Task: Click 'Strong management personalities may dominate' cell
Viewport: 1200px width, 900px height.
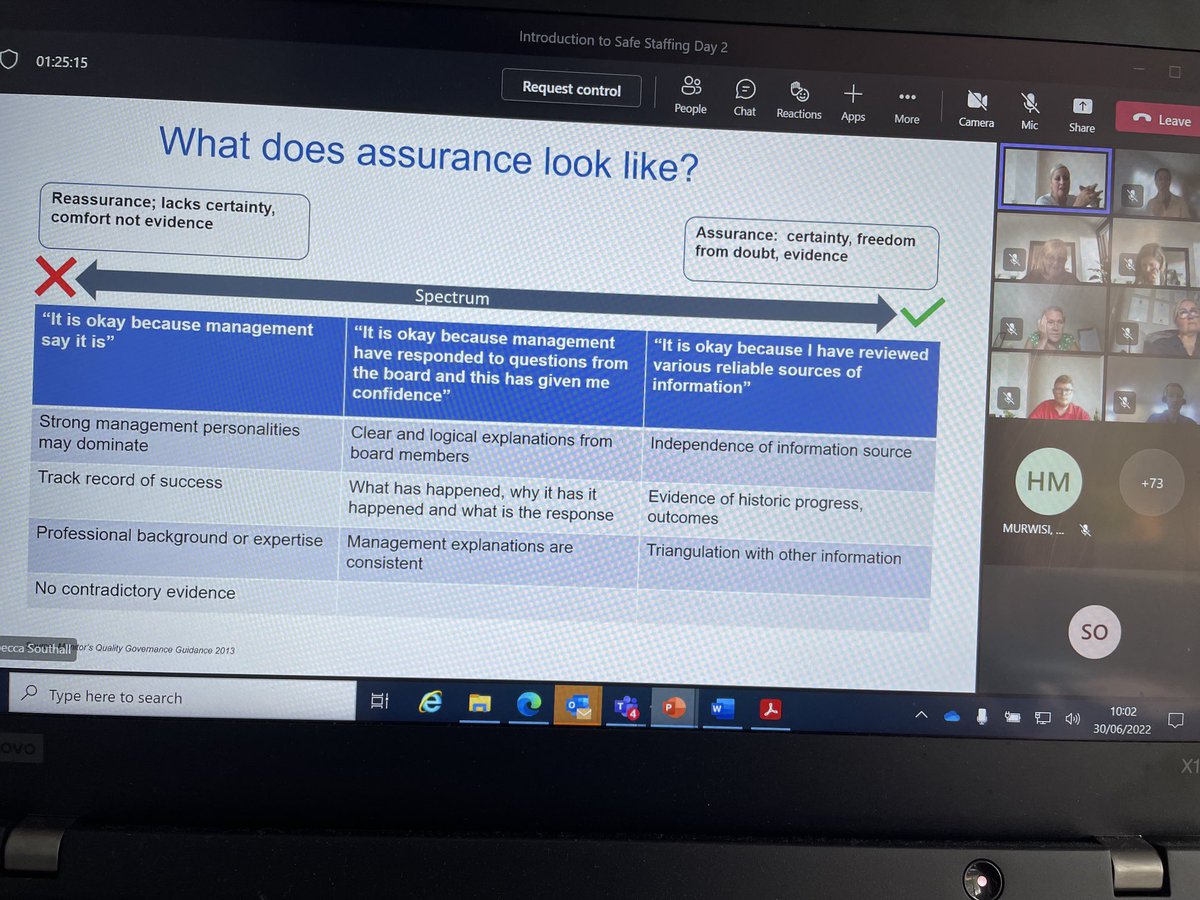Action: (x=188, y=437)
